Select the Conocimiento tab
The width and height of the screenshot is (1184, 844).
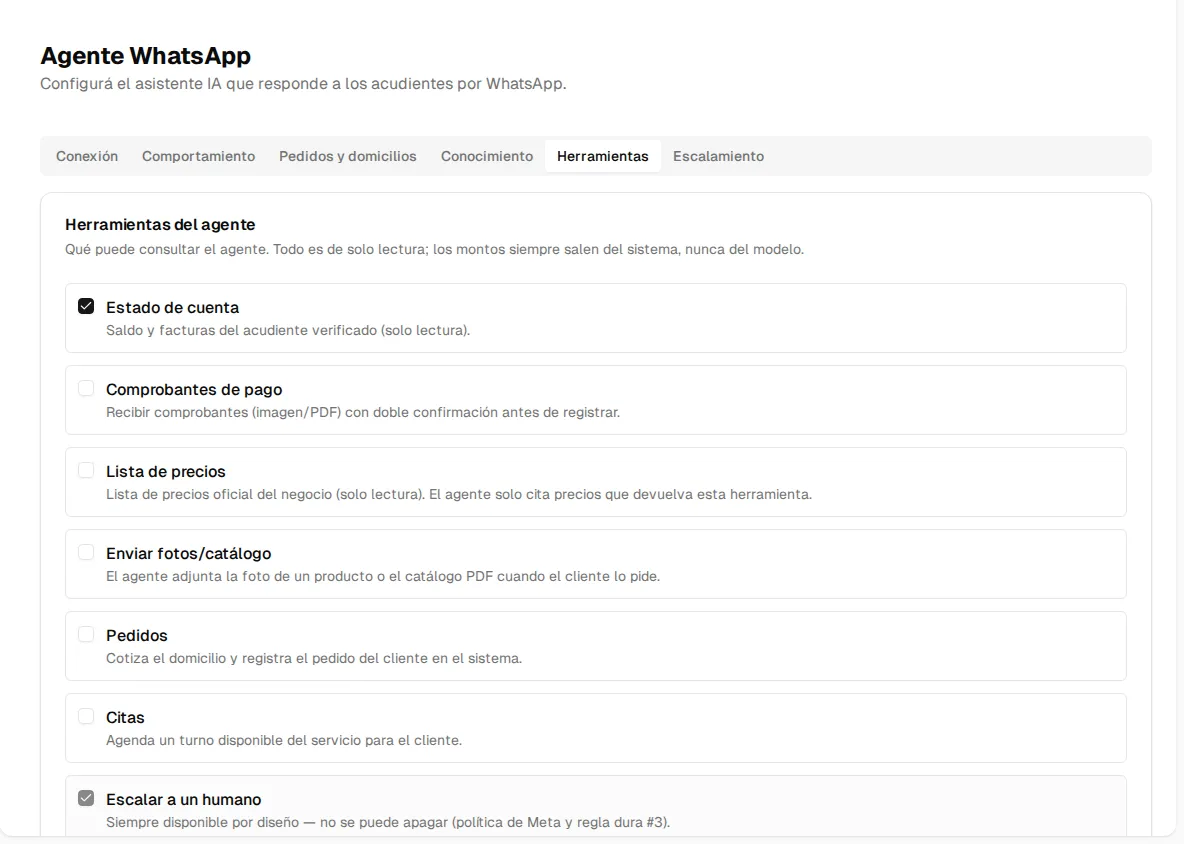487,156
